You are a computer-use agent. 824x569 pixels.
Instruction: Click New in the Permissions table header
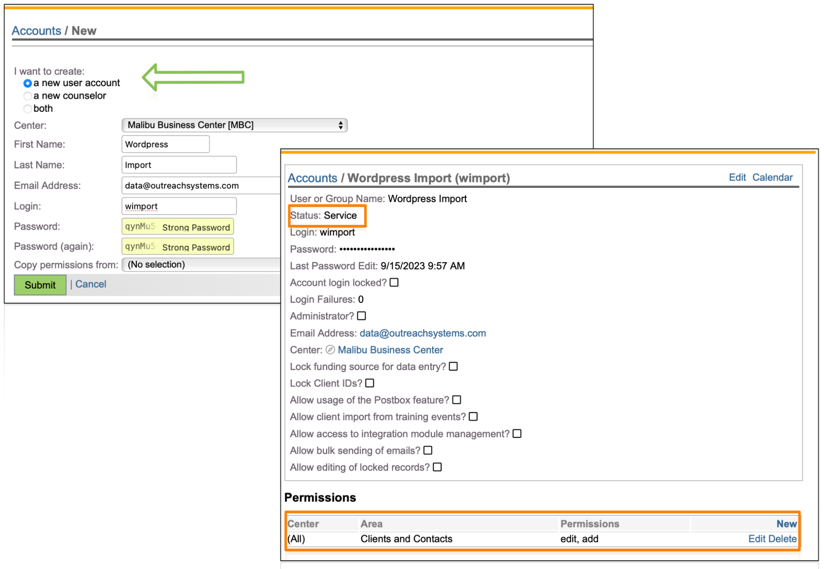click(x=786, y=523)
